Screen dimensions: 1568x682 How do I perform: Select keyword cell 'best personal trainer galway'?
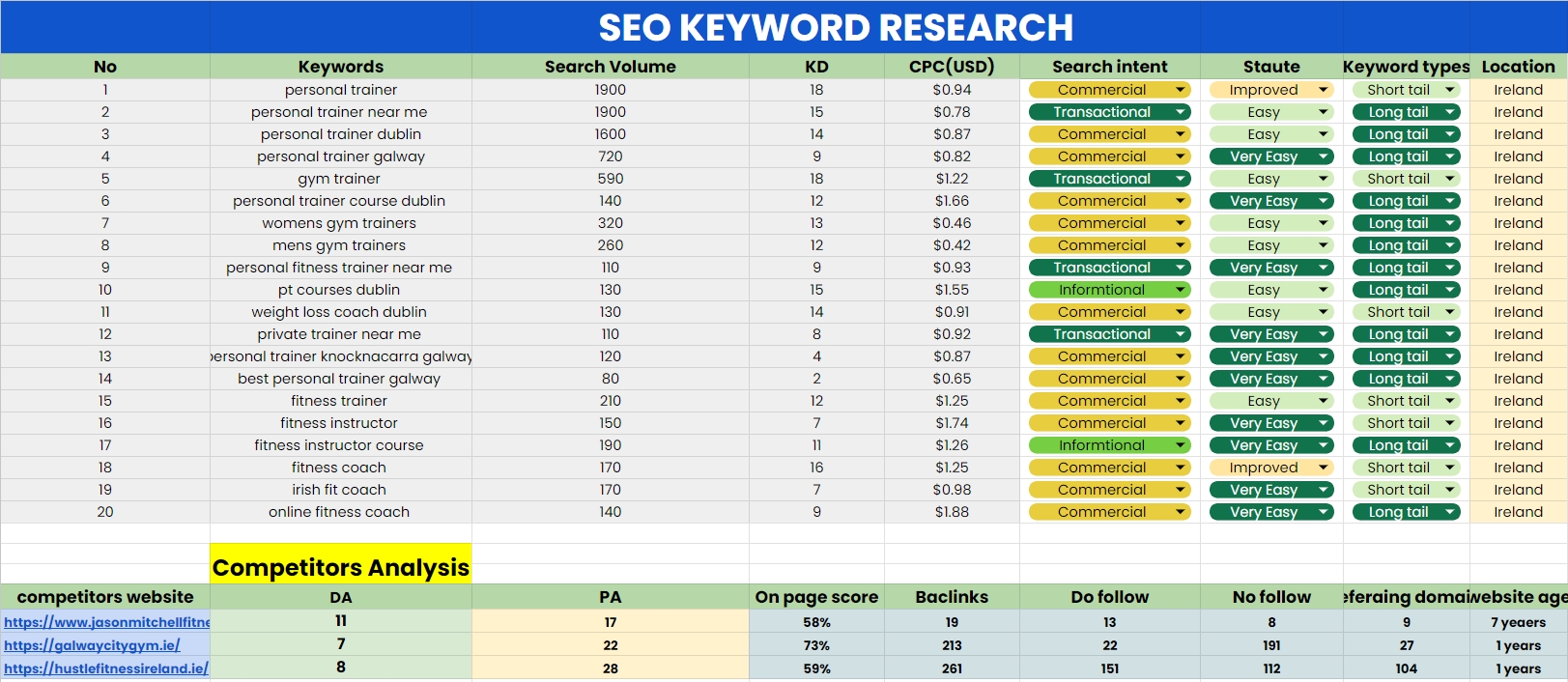[x=339, y=379]
